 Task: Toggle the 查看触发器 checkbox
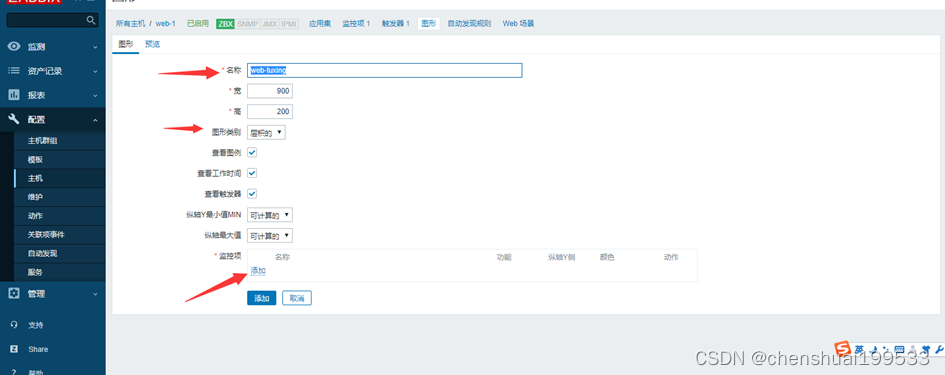click(253, 194)
